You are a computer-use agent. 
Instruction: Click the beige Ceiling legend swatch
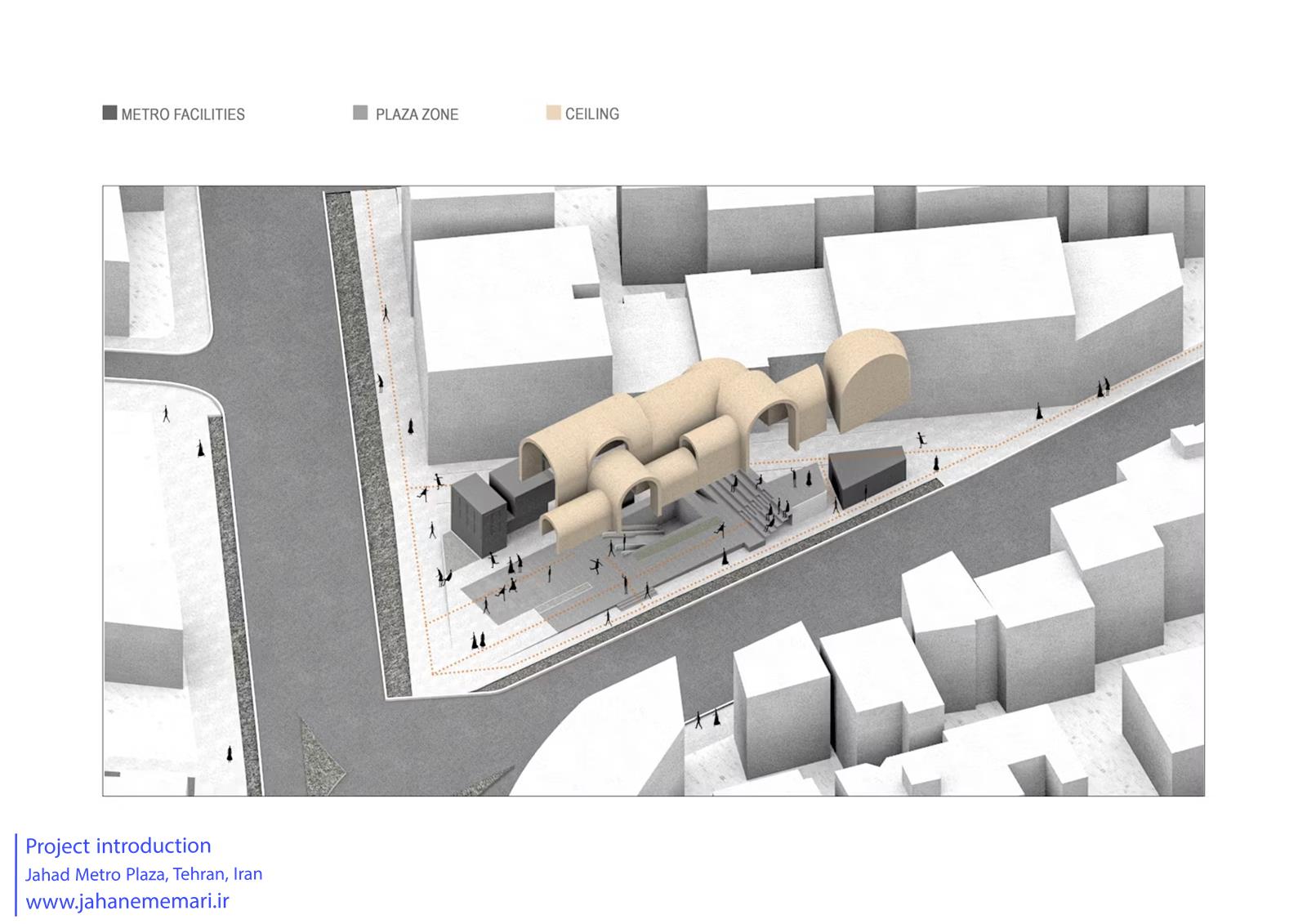[553, 113]
